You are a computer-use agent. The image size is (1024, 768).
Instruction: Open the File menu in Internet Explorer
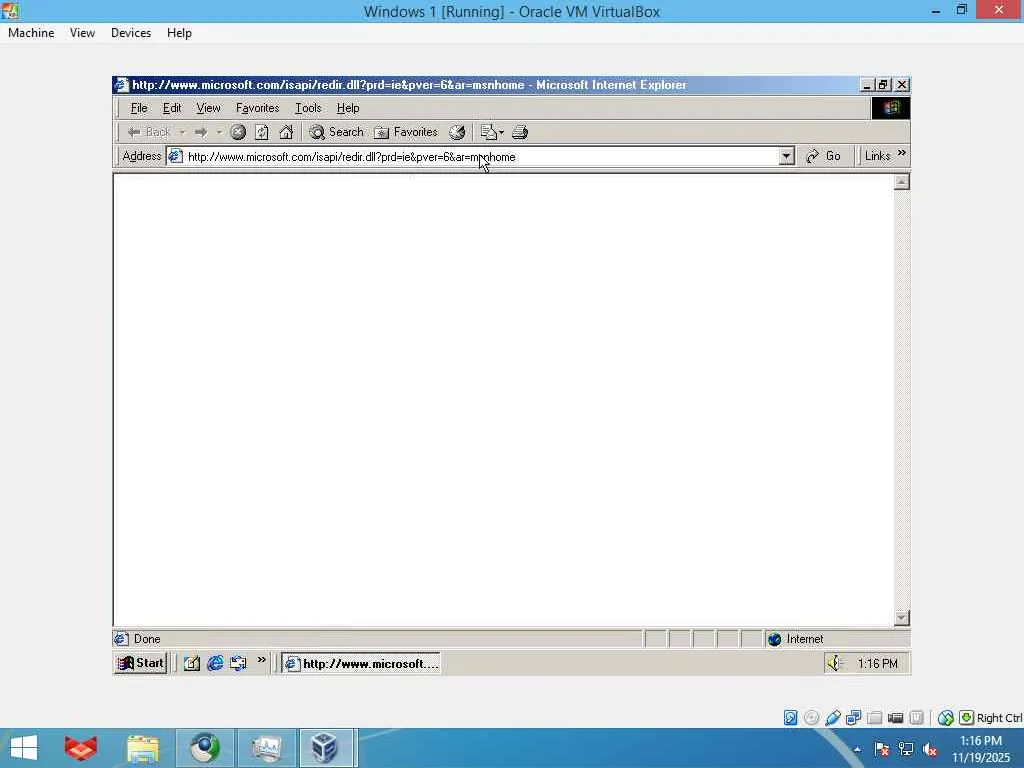138,108
